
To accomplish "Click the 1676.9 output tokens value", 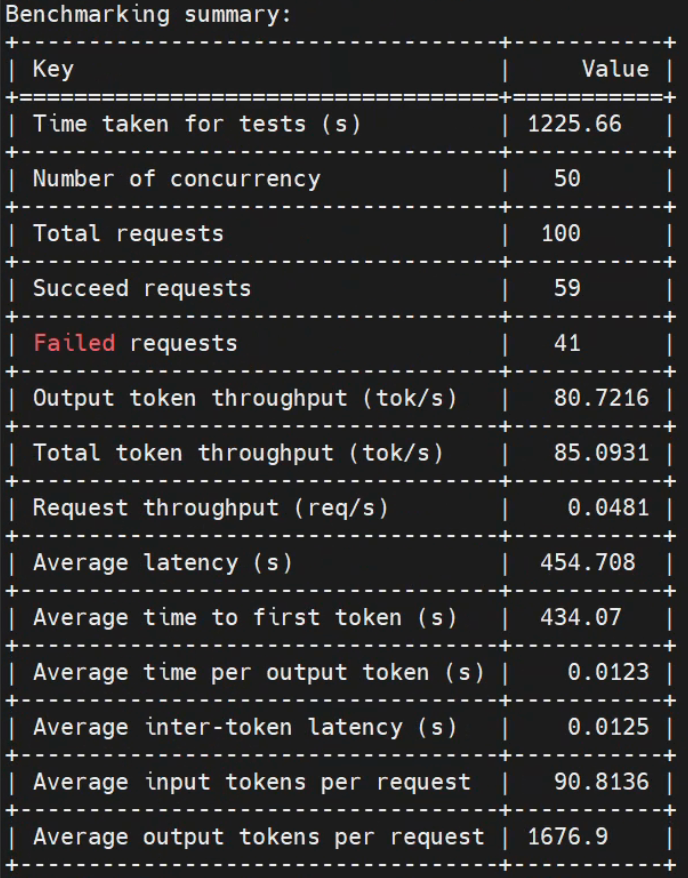I will point(568,837).
